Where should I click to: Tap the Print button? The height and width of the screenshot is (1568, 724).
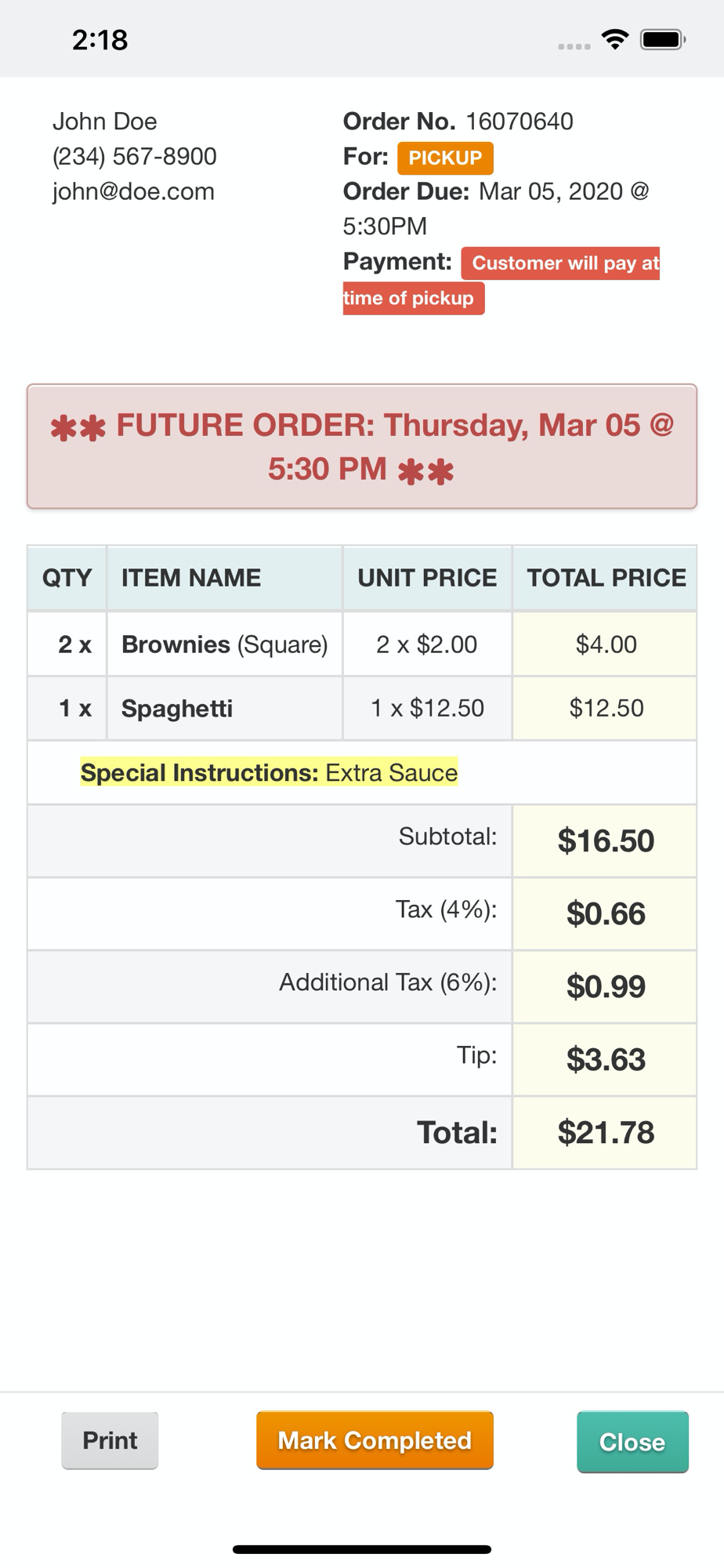pyautogui.click(x=110, y=1440)
